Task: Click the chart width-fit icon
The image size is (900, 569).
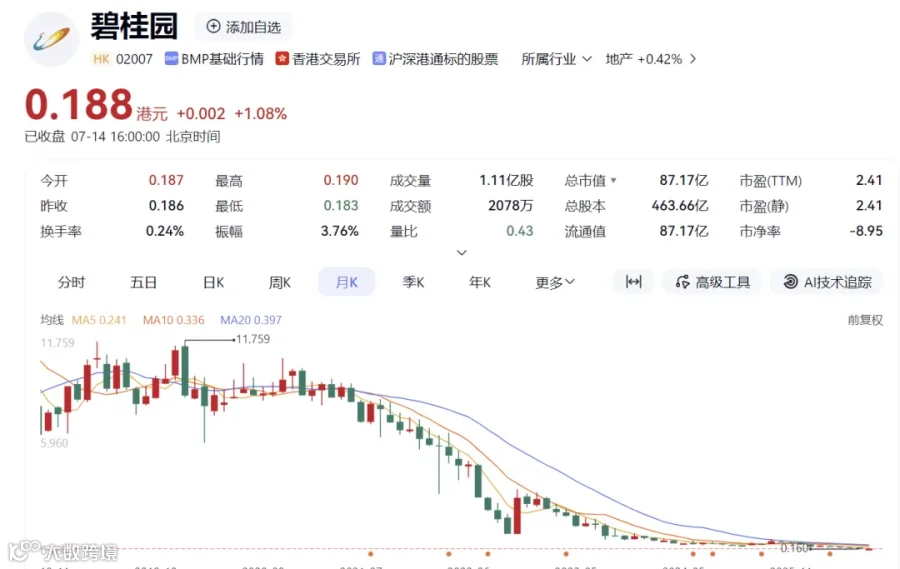Action: [633, 282]
